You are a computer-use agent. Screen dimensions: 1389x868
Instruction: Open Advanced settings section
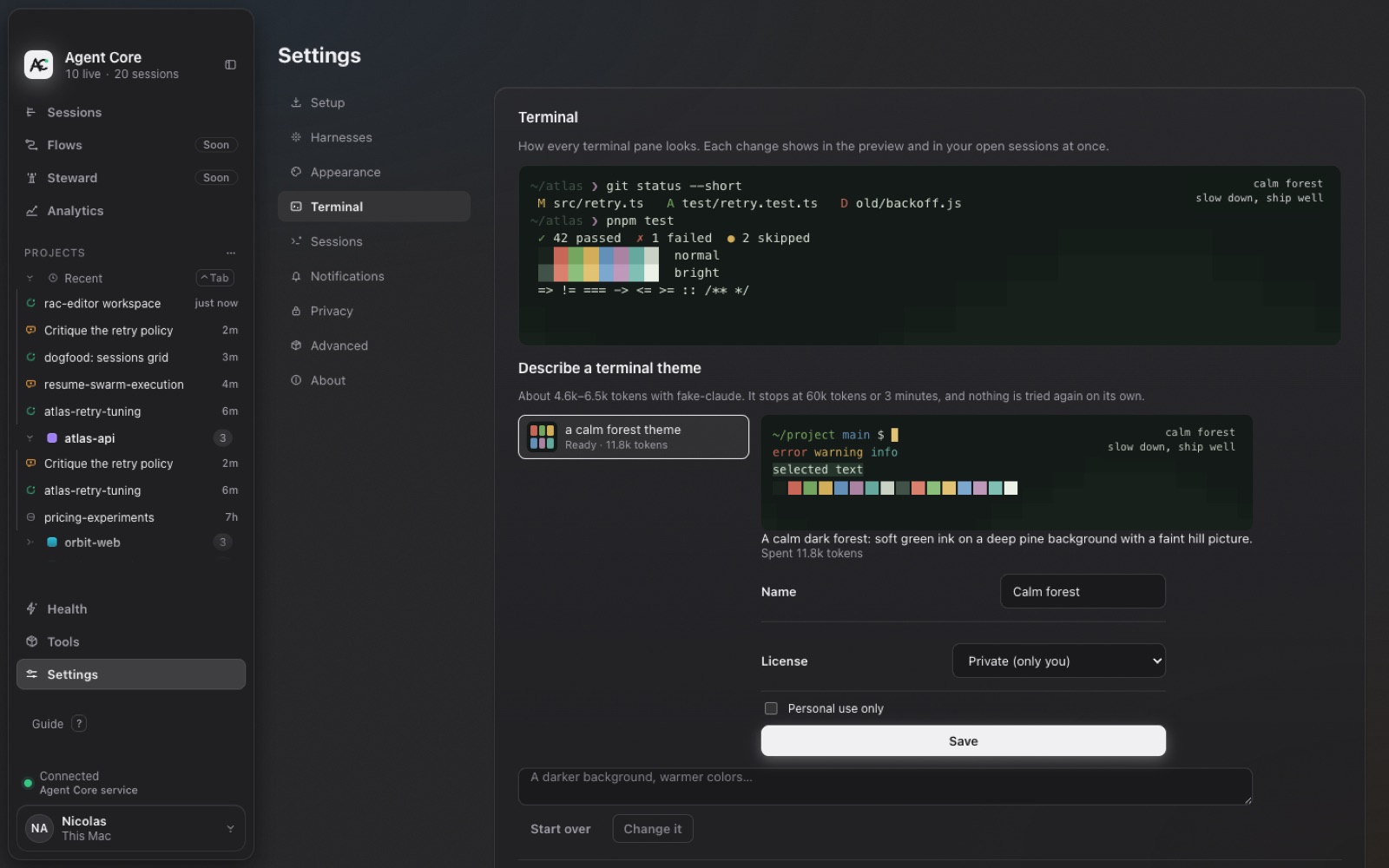pos(373,345)
